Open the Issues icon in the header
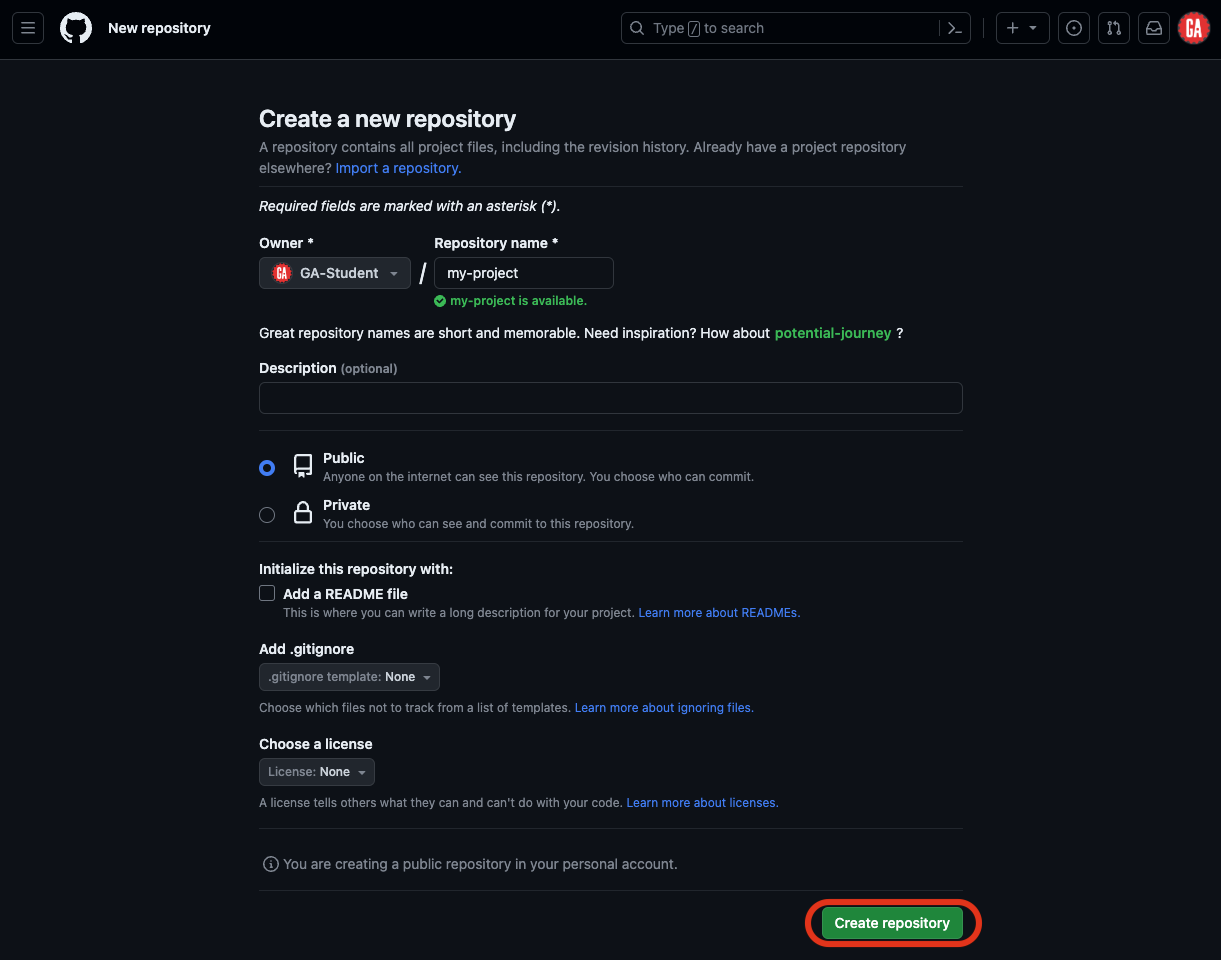 pyautogui.click(x=1073, y=28)
